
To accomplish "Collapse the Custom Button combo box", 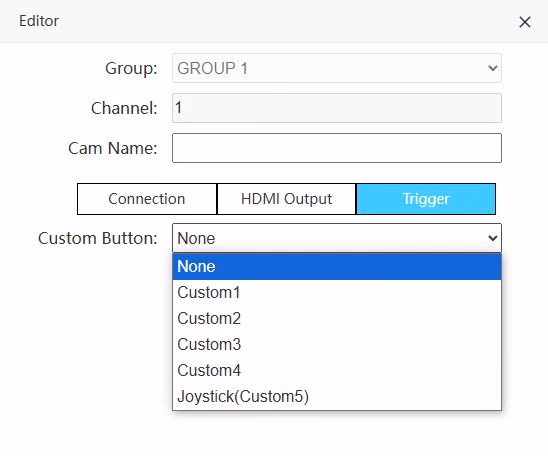I will (x=337, y=238).
